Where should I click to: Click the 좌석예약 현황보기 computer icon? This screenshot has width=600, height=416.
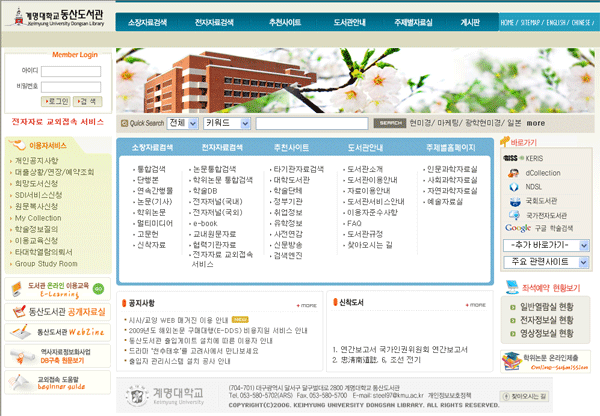coord(512,287)
